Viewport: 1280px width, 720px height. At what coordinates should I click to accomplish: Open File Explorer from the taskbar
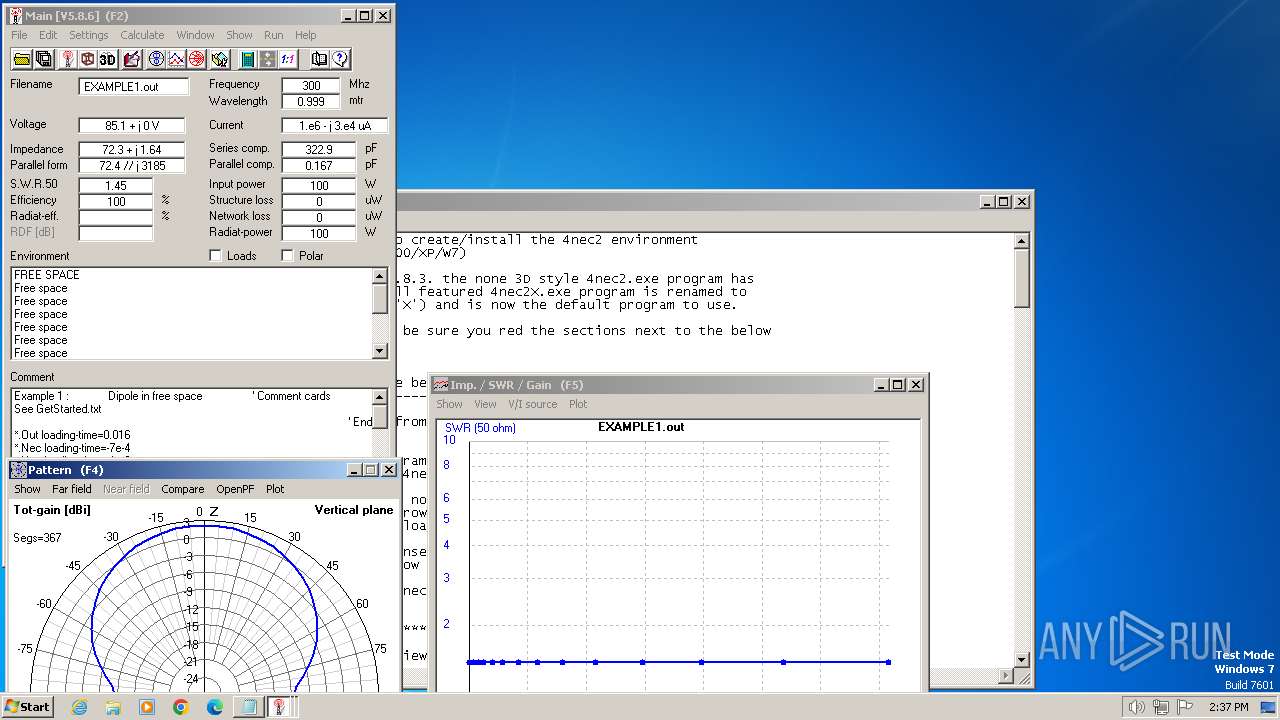coord(113,707)
